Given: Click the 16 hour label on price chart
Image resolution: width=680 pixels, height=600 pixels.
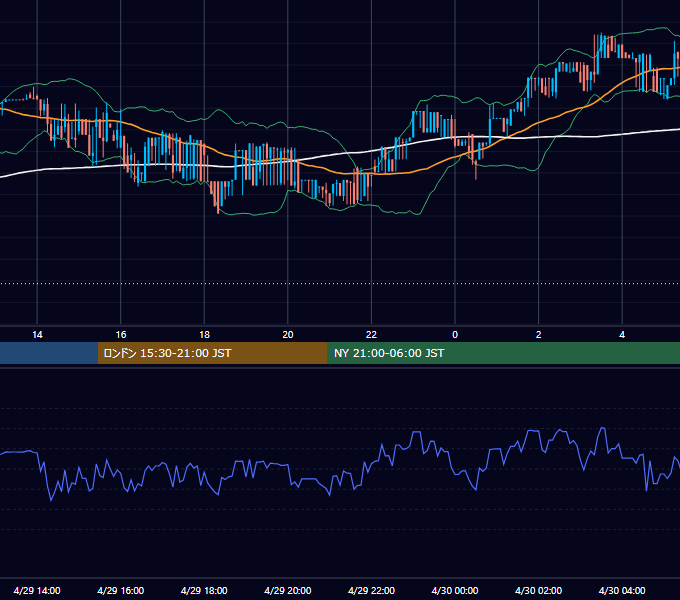Looking at the screenshot, I should [x=121, y=335].
